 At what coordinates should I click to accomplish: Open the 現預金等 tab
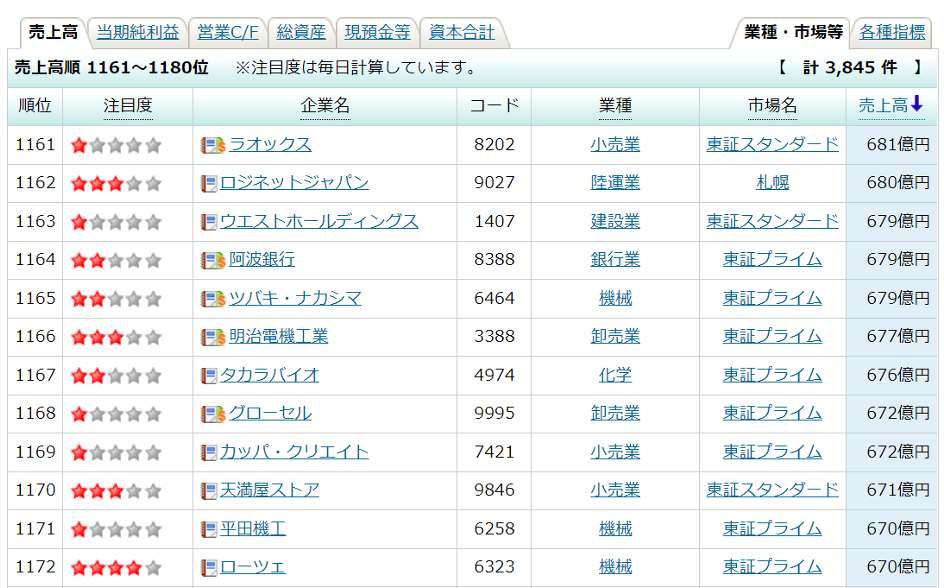point(377,32)
